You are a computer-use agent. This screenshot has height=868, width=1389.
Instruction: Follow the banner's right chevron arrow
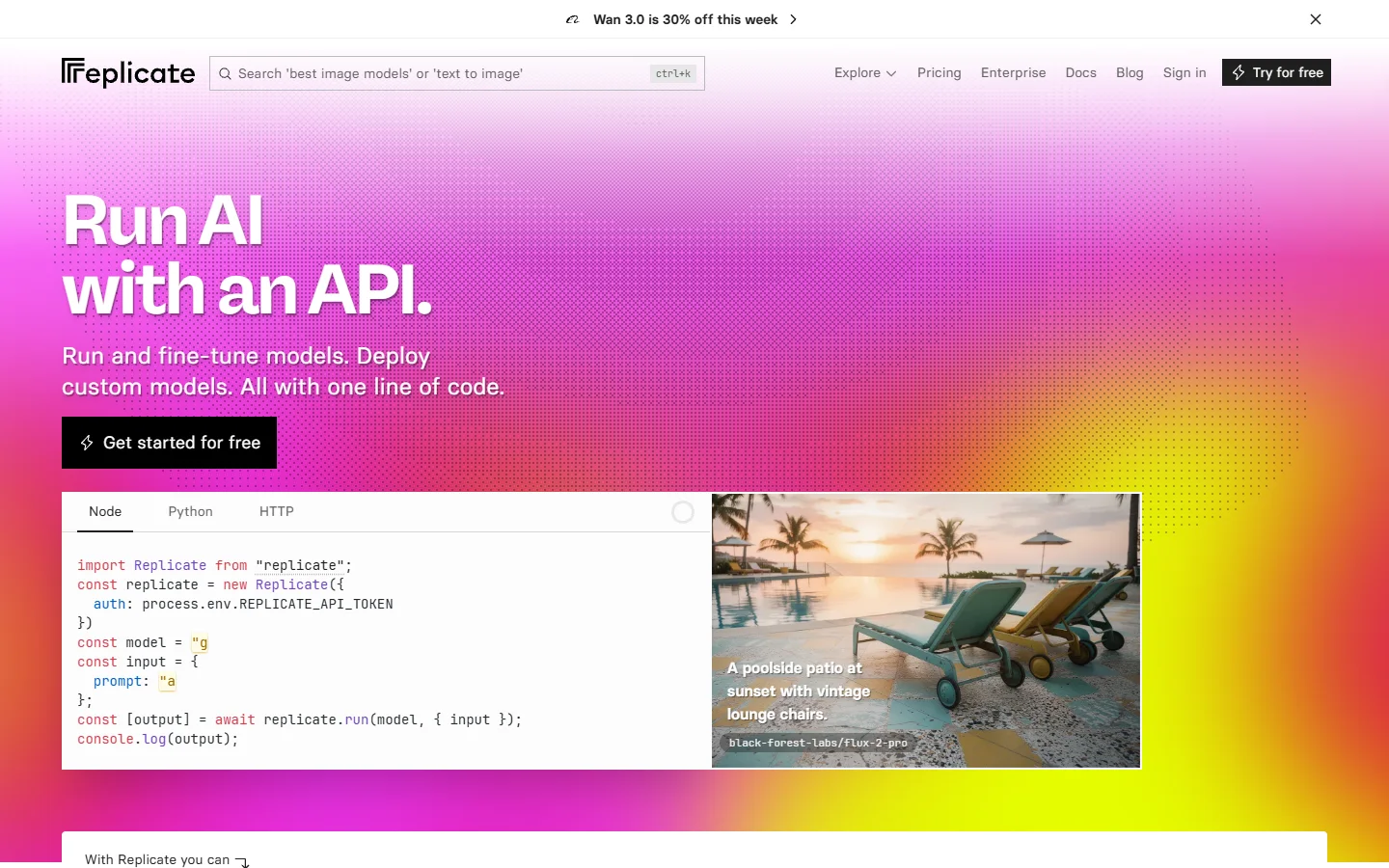tap(793, 19)
